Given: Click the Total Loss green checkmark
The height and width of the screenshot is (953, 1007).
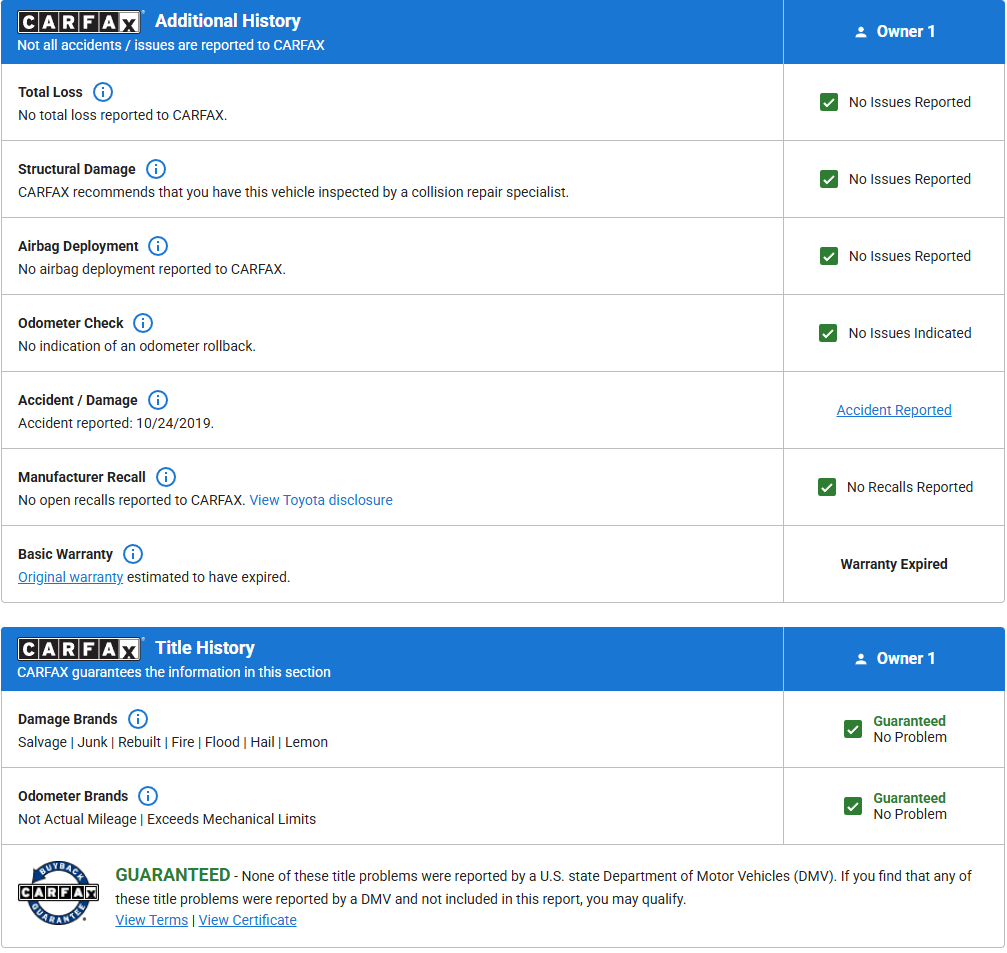Looking at the screenshot, I should click(828, 102).
